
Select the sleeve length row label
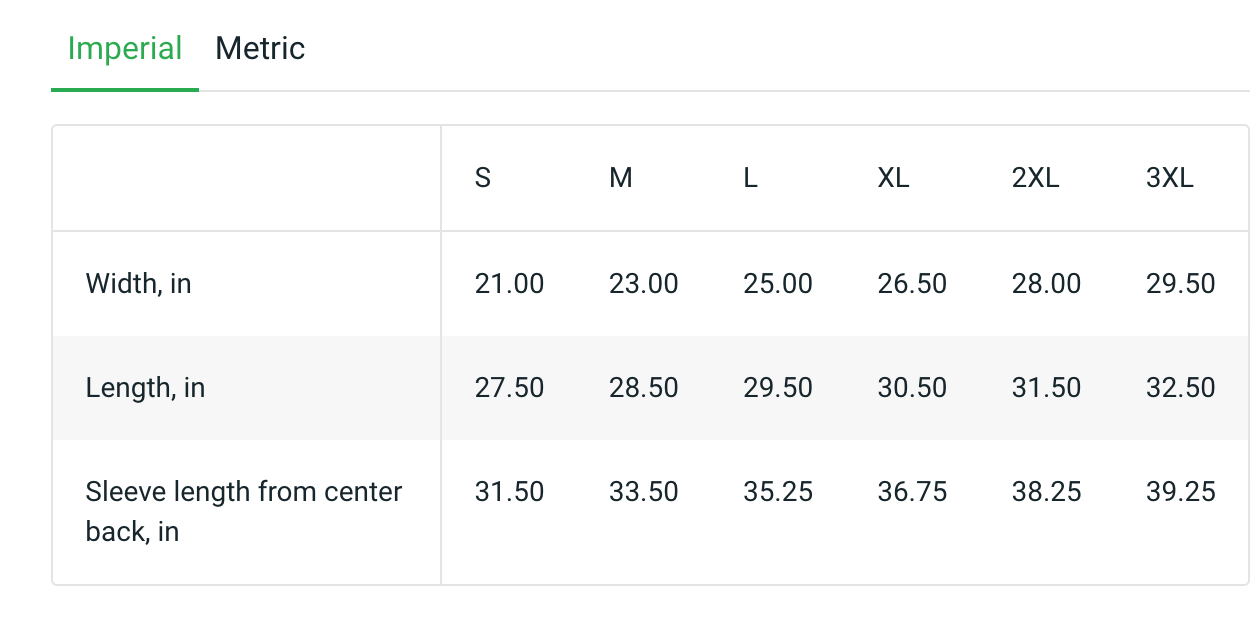click(244, 511)
